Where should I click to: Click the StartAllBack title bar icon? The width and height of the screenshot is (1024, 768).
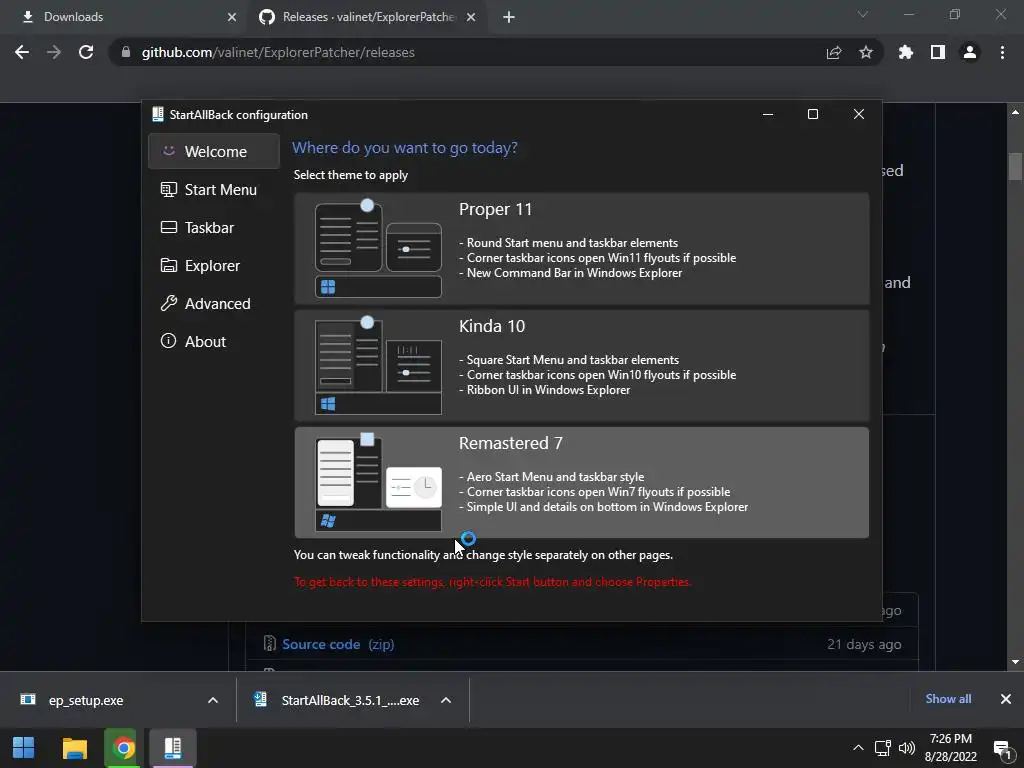click(x=157, y=114)
